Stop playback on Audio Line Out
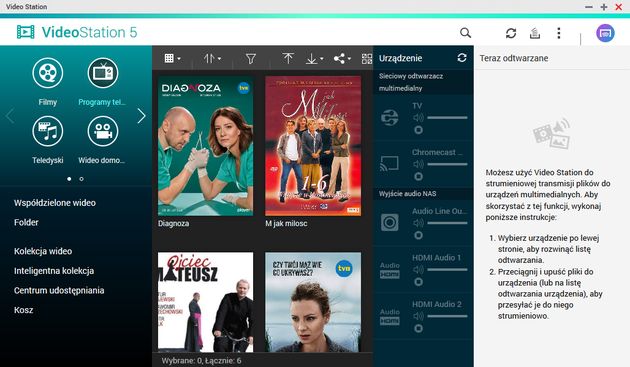The height and width of the screenshot is (367, 630). pyautogui.click(x=418, y=235)
